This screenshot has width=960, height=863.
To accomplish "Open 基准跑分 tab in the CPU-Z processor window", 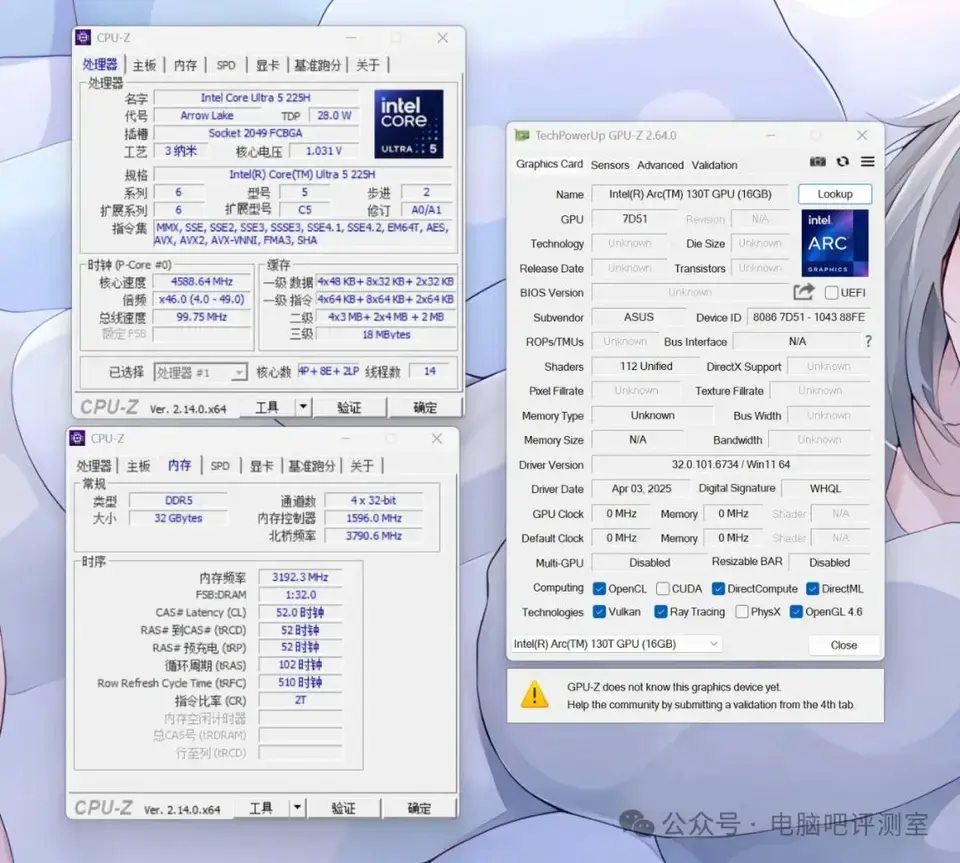I will click(x=317, y=65).
